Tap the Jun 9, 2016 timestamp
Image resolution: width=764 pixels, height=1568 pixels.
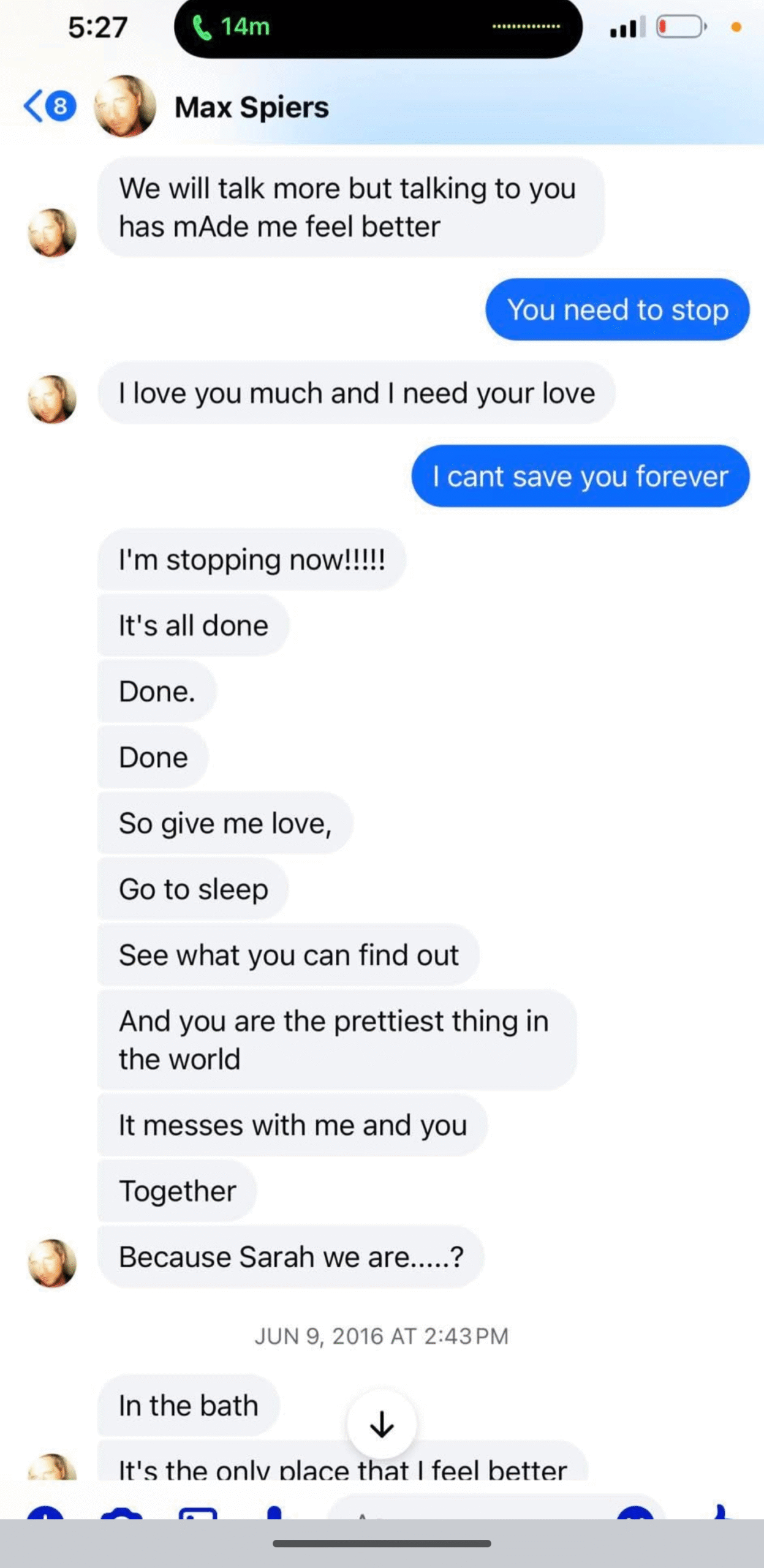point(382,1336)
